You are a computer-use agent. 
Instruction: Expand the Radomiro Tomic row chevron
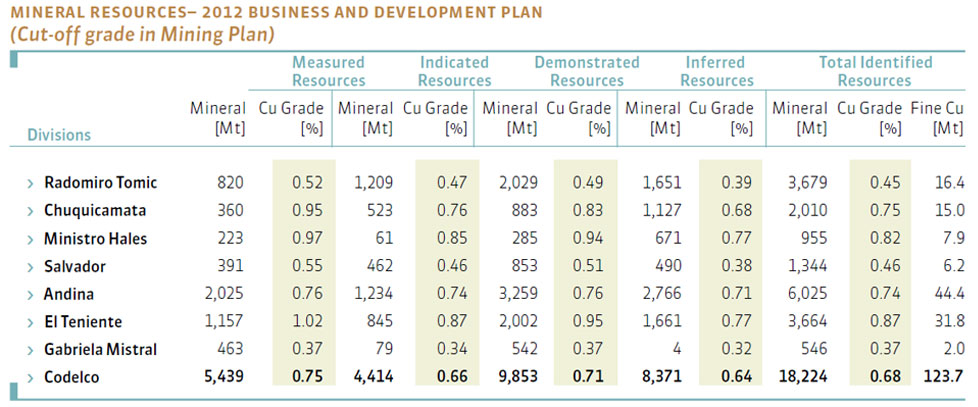coord(30,183)
